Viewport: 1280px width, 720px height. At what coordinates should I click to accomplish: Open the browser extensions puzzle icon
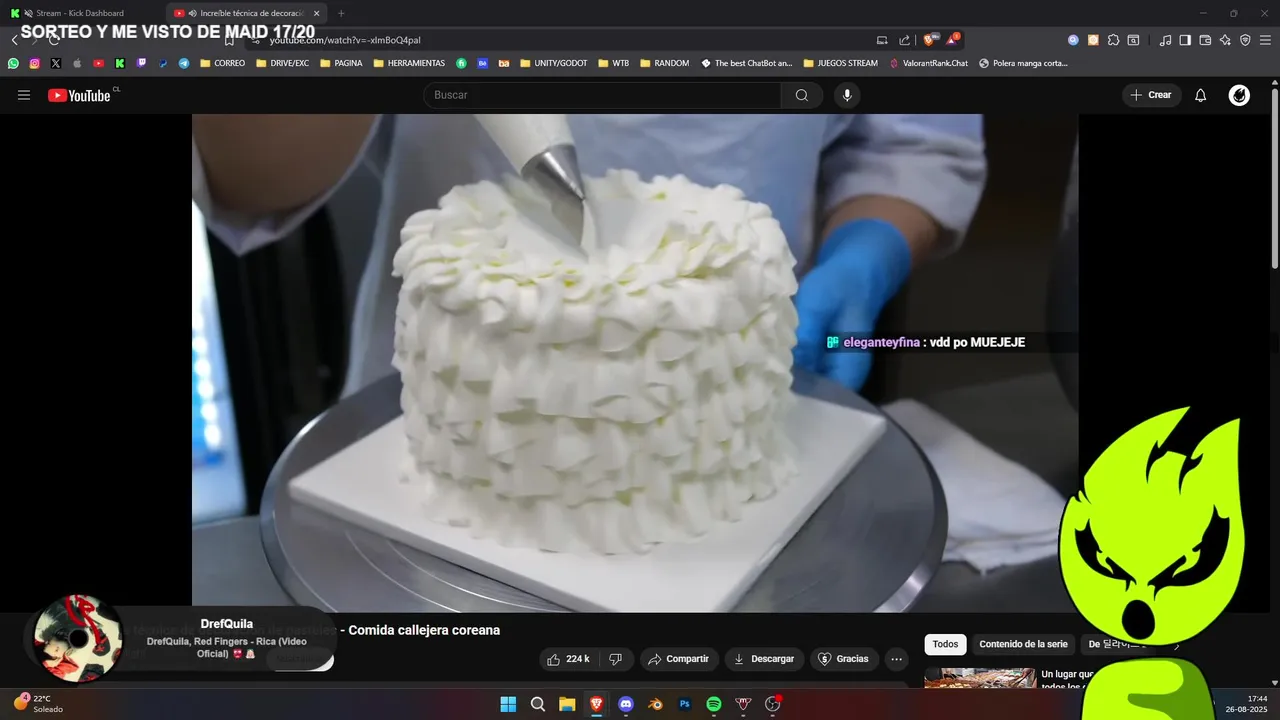pos(1113,40)
